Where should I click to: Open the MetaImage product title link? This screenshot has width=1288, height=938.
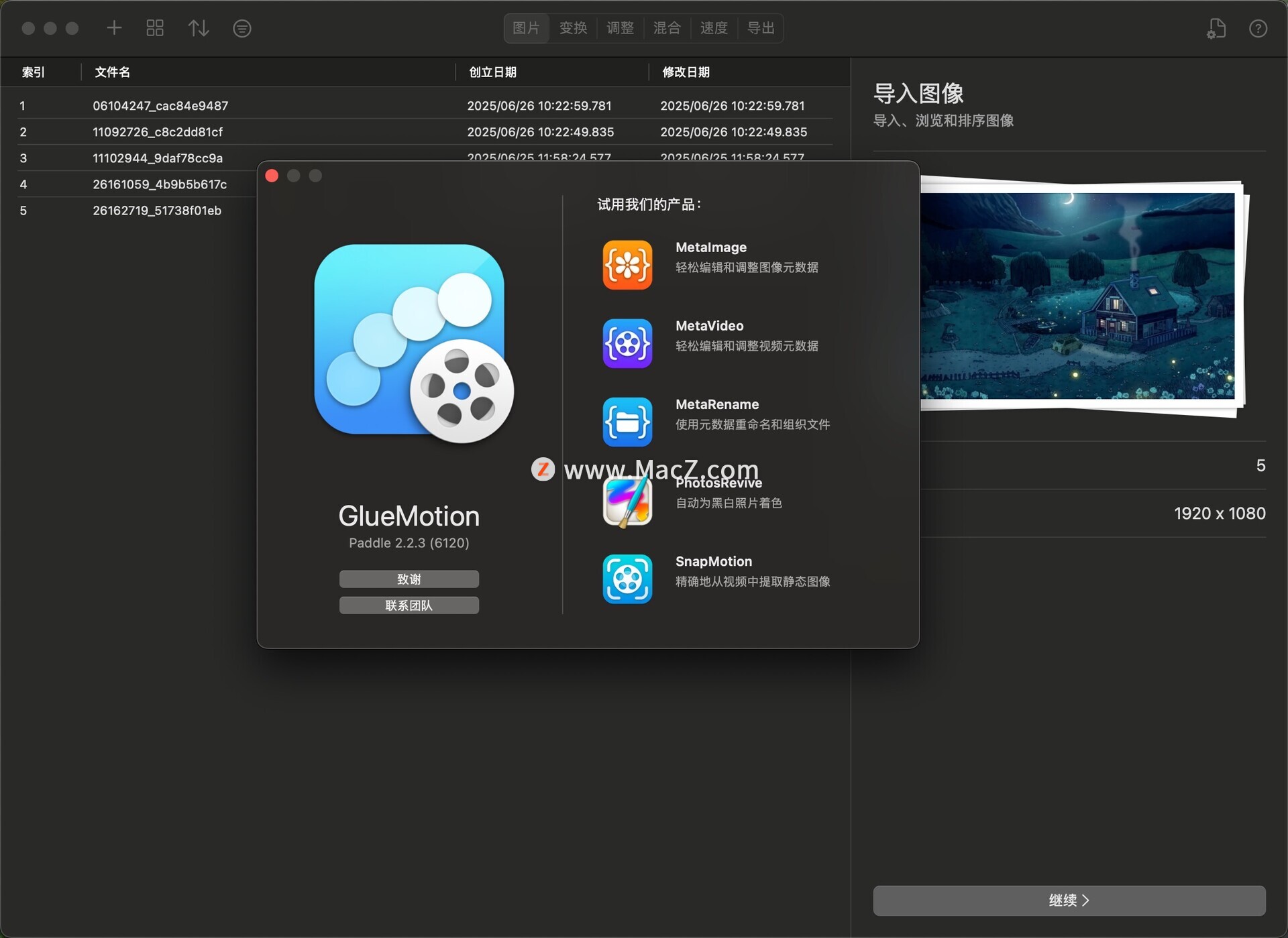coord(710,247)
